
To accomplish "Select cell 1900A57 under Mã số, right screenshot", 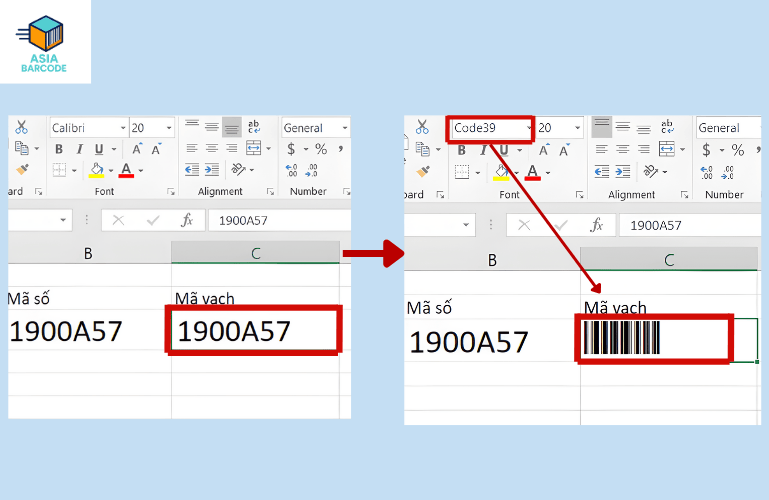I will 492,341.
